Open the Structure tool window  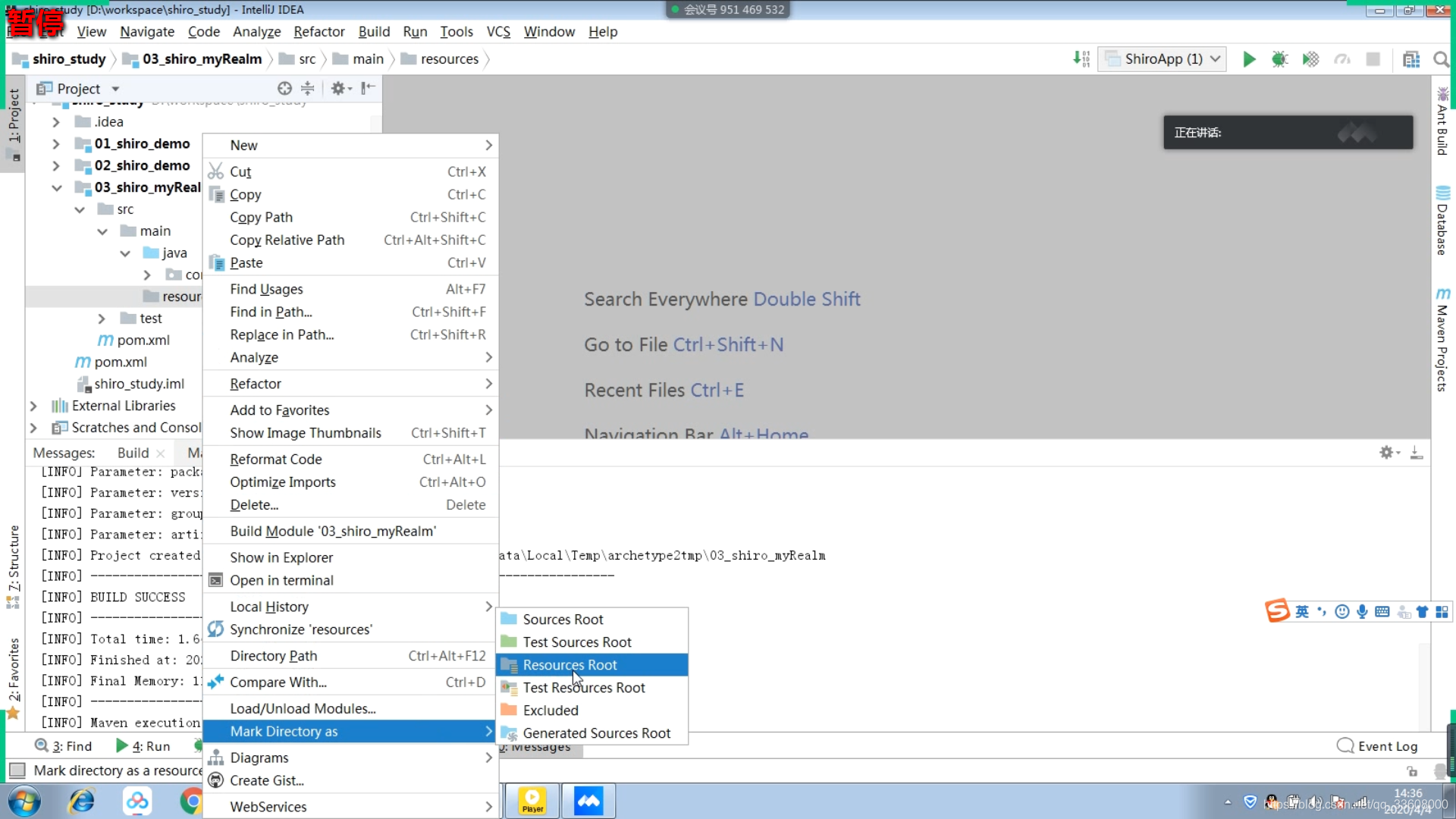pos(13,566)
